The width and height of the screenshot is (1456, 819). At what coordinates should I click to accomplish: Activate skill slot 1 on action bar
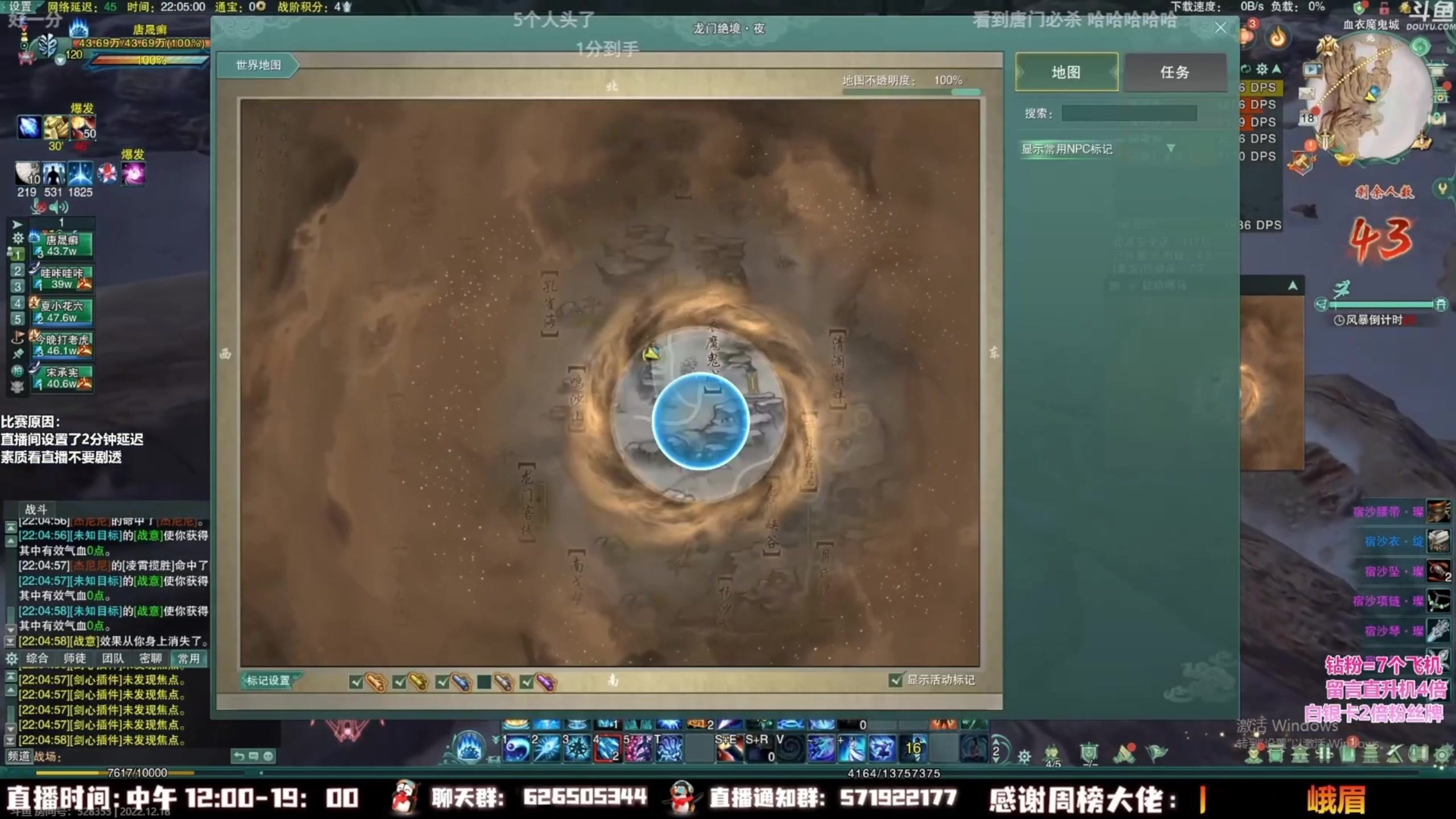[x=516, y=748]
